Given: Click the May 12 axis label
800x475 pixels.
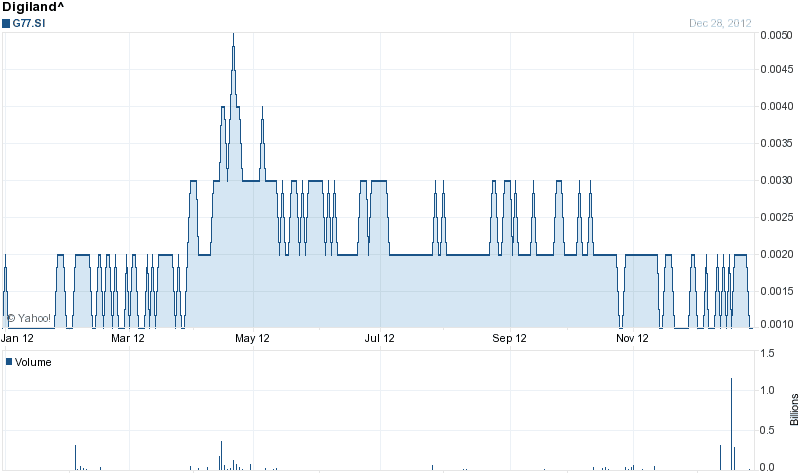Looking at the screenshot, I should tap(253, 338).
